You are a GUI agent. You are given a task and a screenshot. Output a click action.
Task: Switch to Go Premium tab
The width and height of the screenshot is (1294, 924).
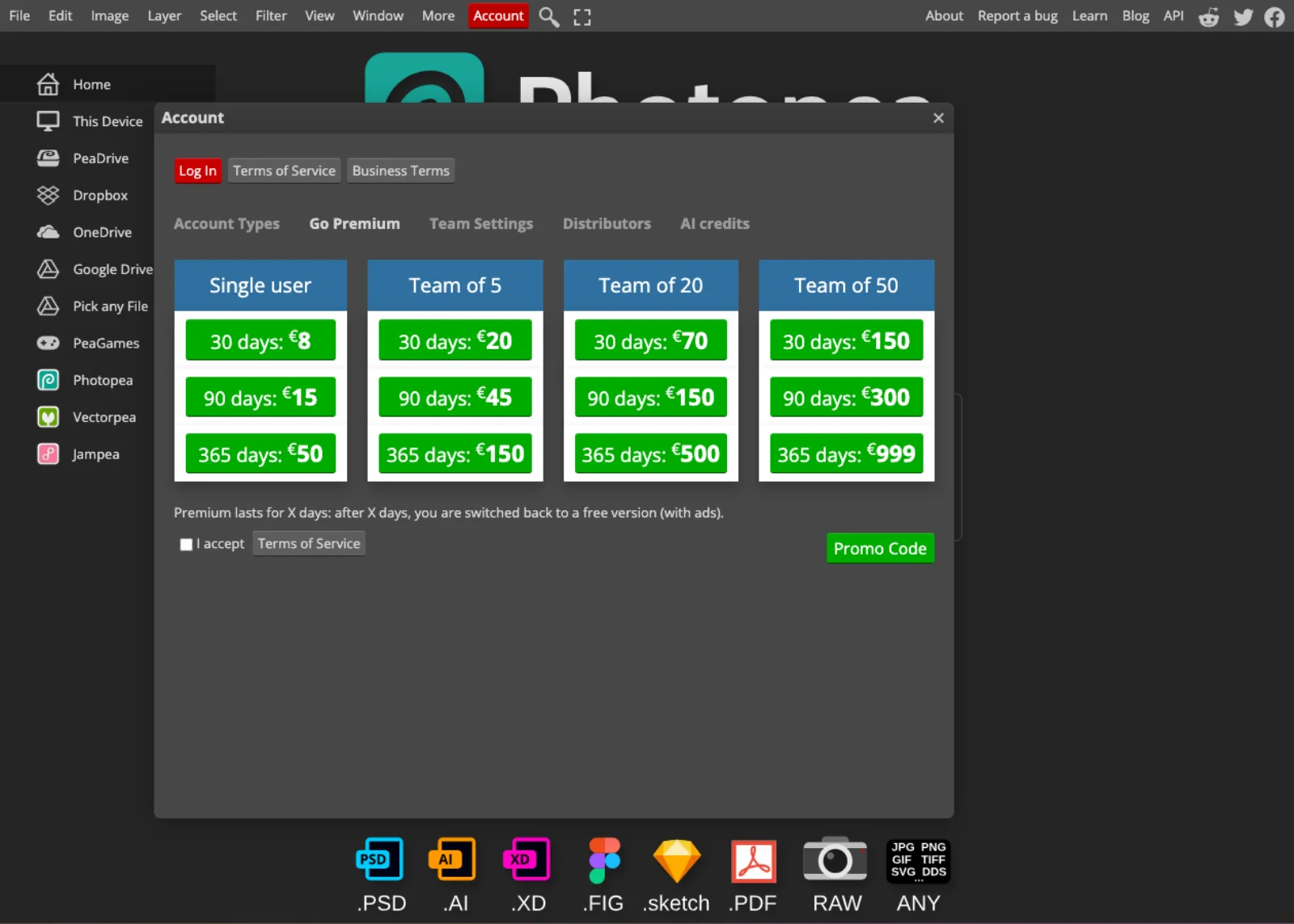354,224
